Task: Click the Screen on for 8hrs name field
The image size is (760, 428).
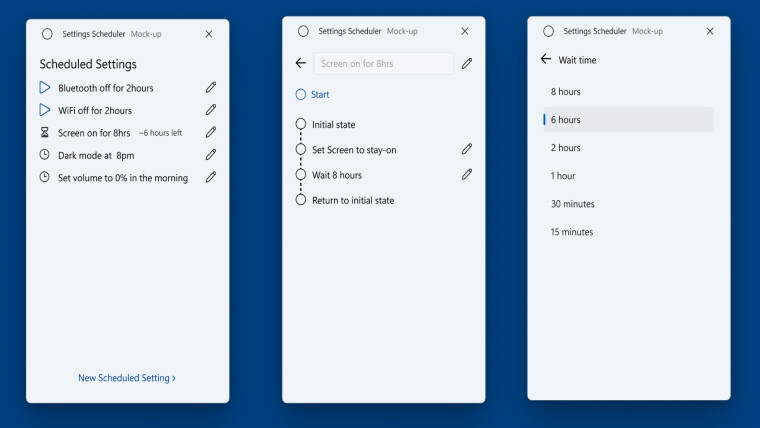Action: pos(383,64)
